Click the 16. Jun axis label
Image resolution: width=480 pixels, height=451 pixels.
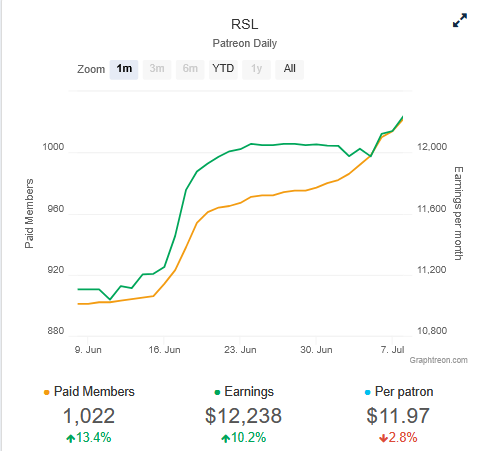coord(164,350)
